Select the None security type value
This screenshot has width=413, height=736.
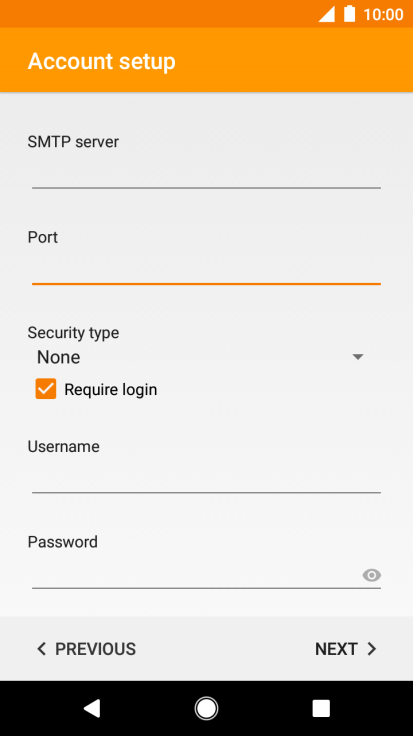point(59,358)
